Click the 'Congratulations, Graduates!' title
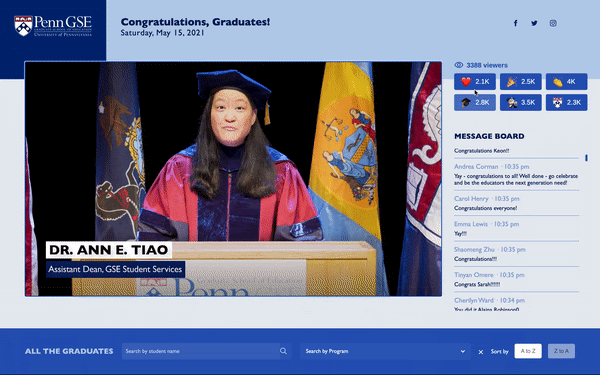 coord(195,22)
